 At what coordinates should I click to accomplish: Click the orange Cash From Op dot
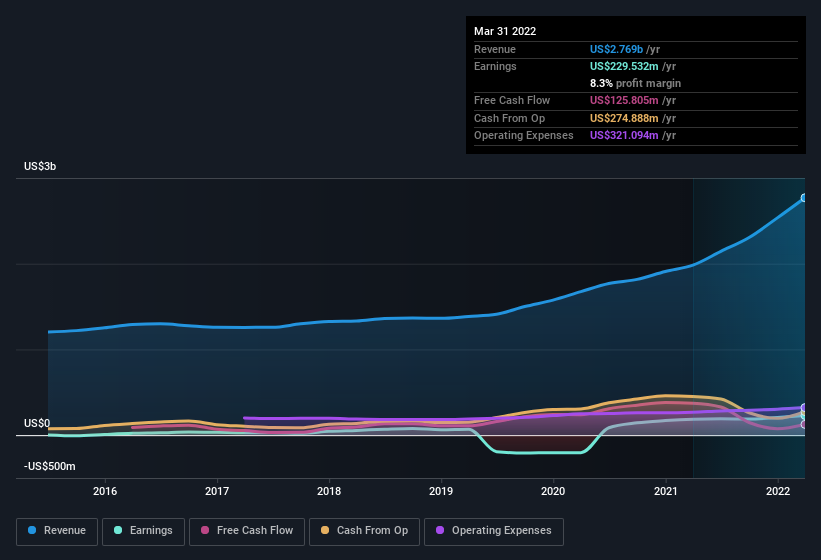point(325,530)
